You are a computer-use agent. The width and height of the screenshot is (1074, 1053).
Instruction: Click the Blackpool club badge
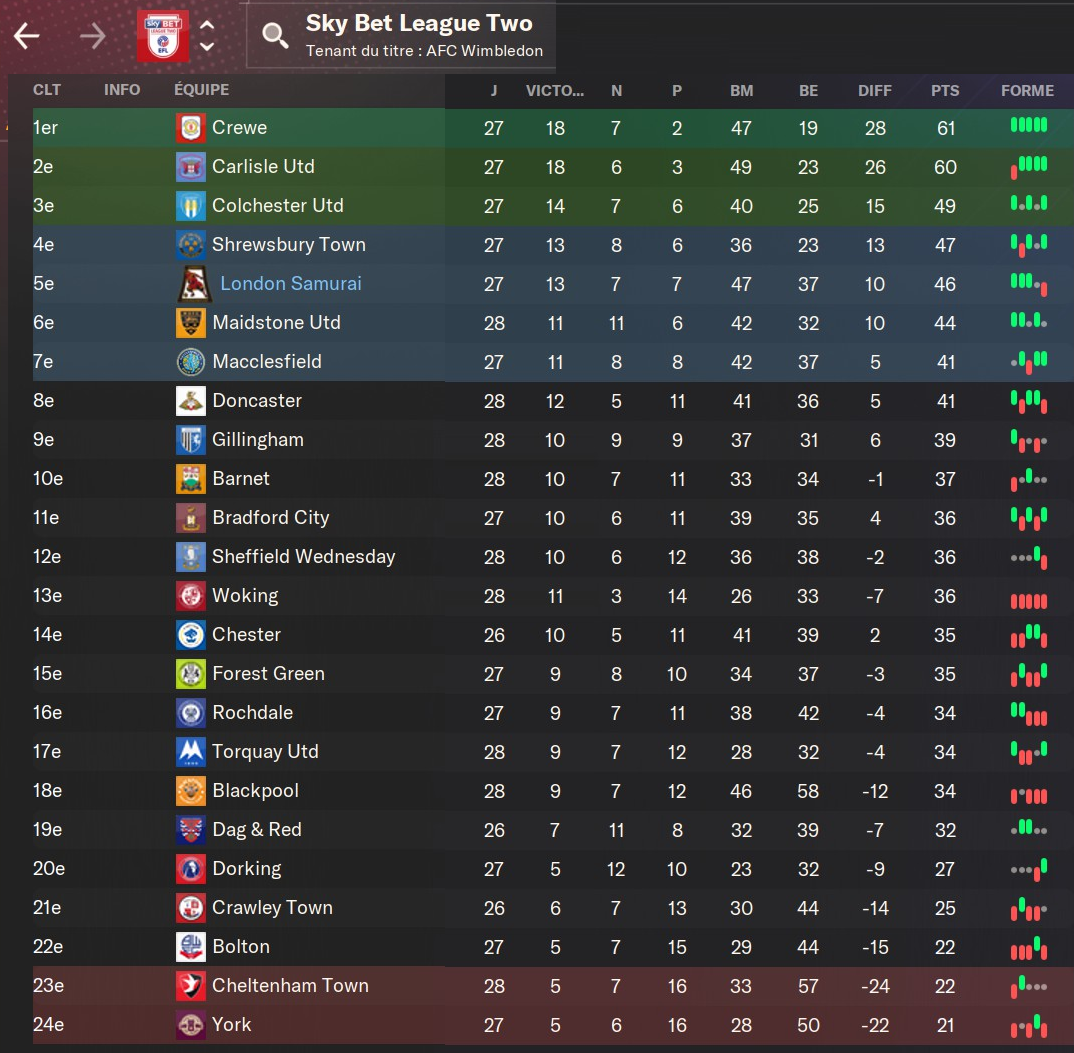(x=190, y=791)
